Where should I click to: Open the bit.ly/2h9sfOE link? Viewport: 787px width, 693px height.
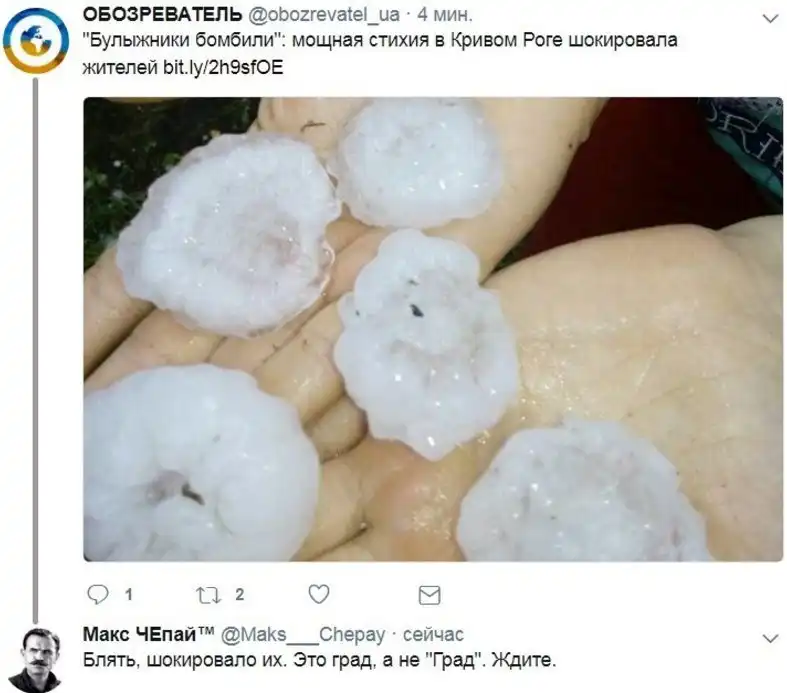pos(223,67)
